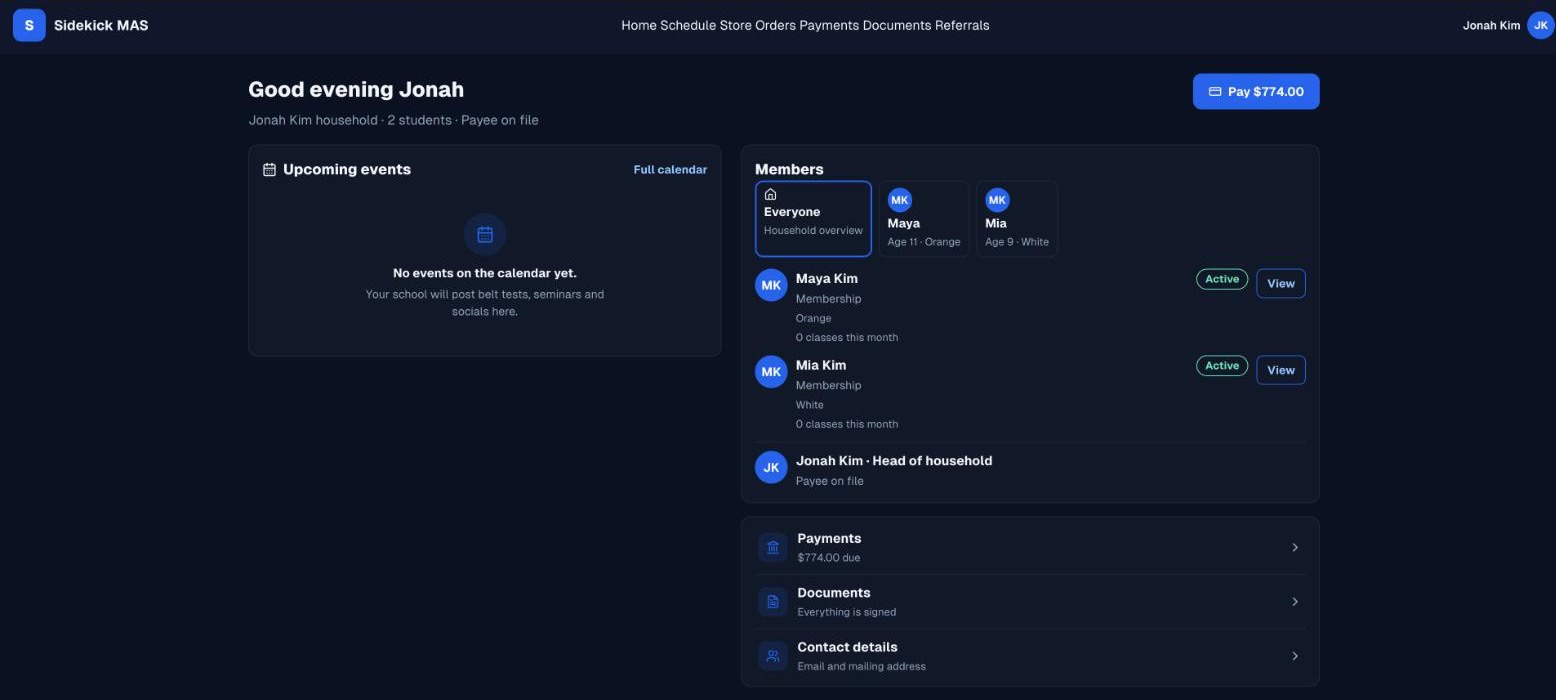Viewport: 1556px width, 700px height.
Task: Open Schedule in top navigation
Action: click(688, 26)
